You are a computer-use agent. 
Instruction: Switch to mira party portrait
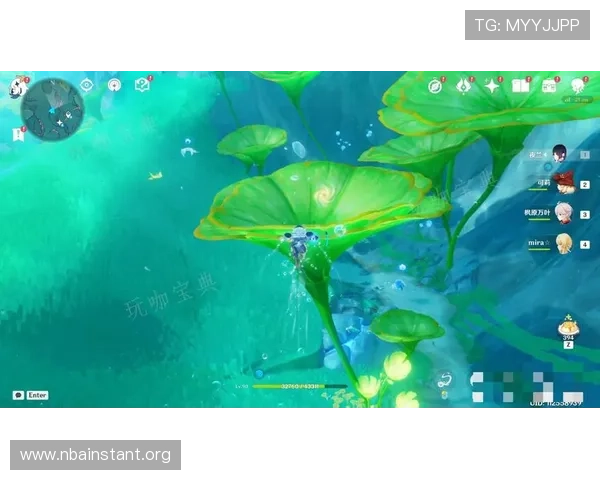564,243
